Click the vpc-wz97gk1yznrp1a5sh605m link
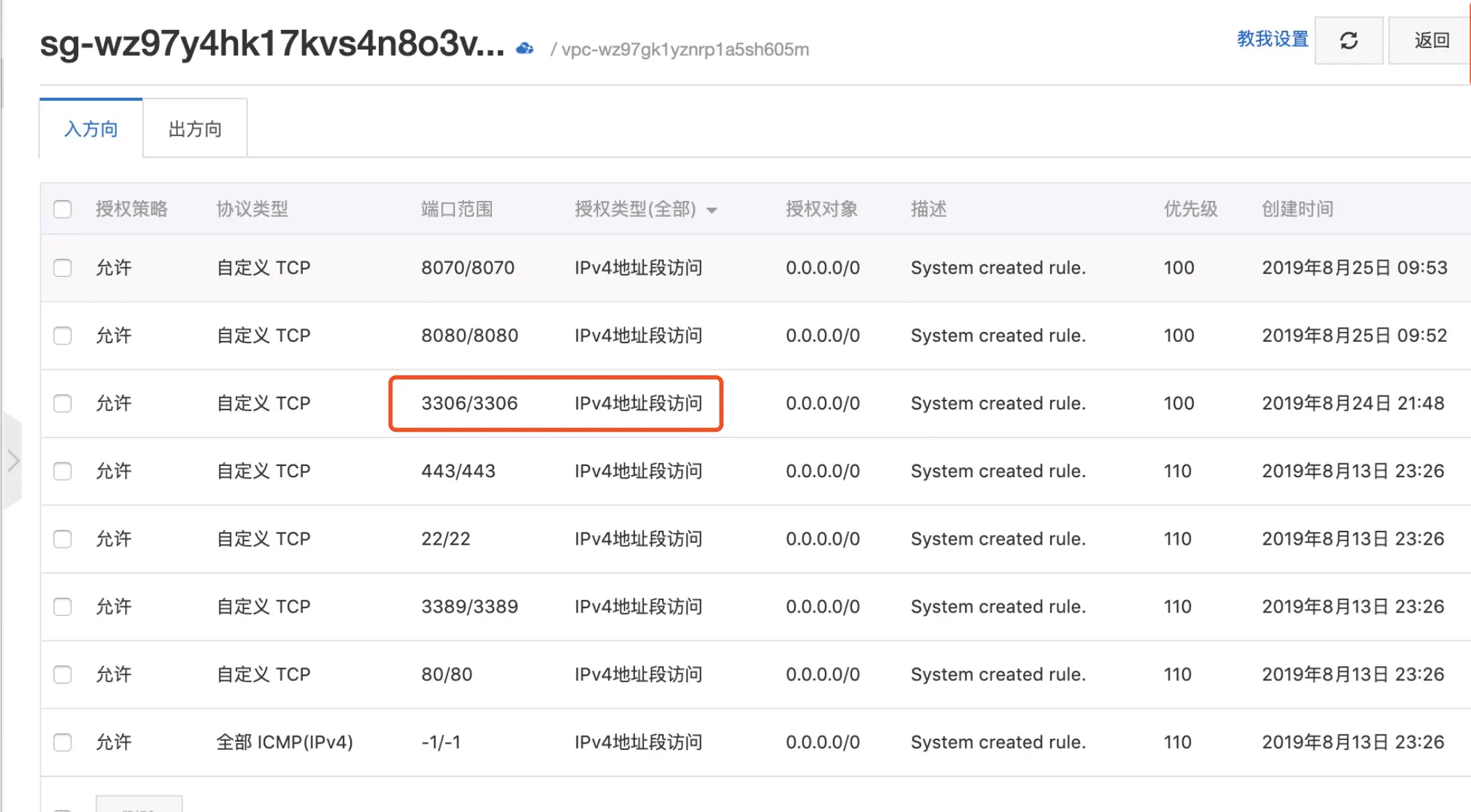1471x812 pixels. [685, 50]
